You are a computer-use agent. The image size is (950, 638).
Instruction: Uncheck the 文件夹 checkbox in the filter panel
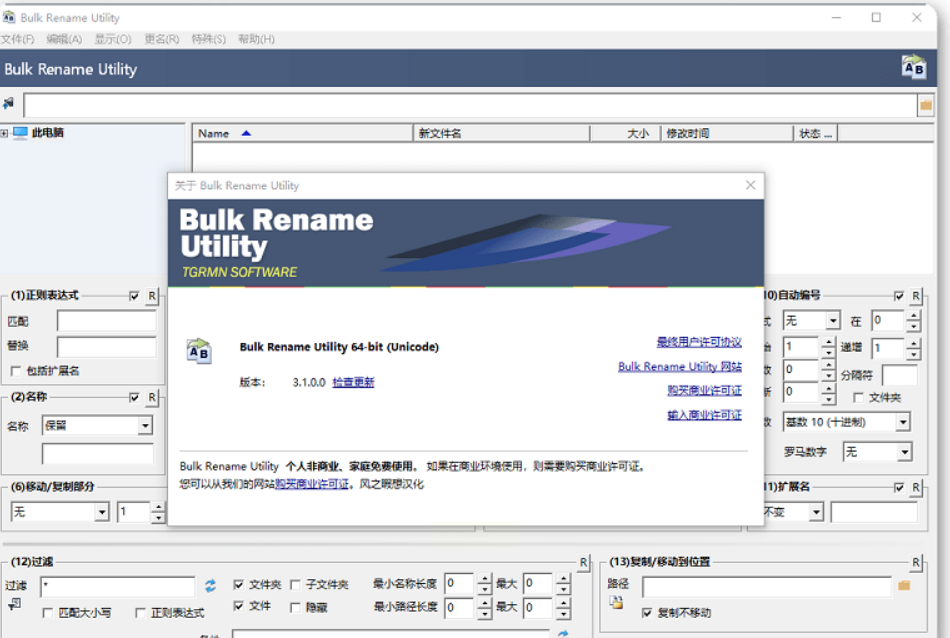(238, 585)
